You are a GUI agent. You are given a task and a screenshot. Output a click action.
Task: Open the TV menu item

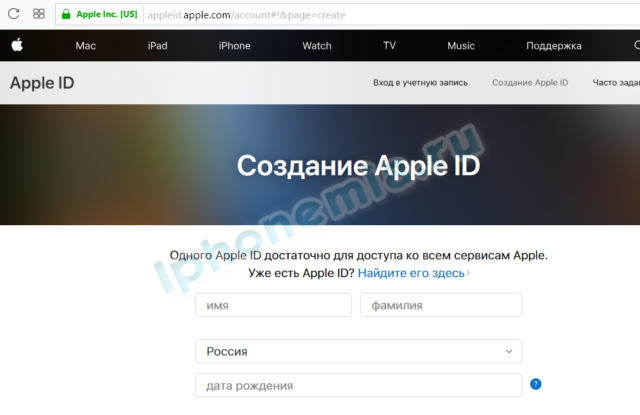[x=389, y=45]
